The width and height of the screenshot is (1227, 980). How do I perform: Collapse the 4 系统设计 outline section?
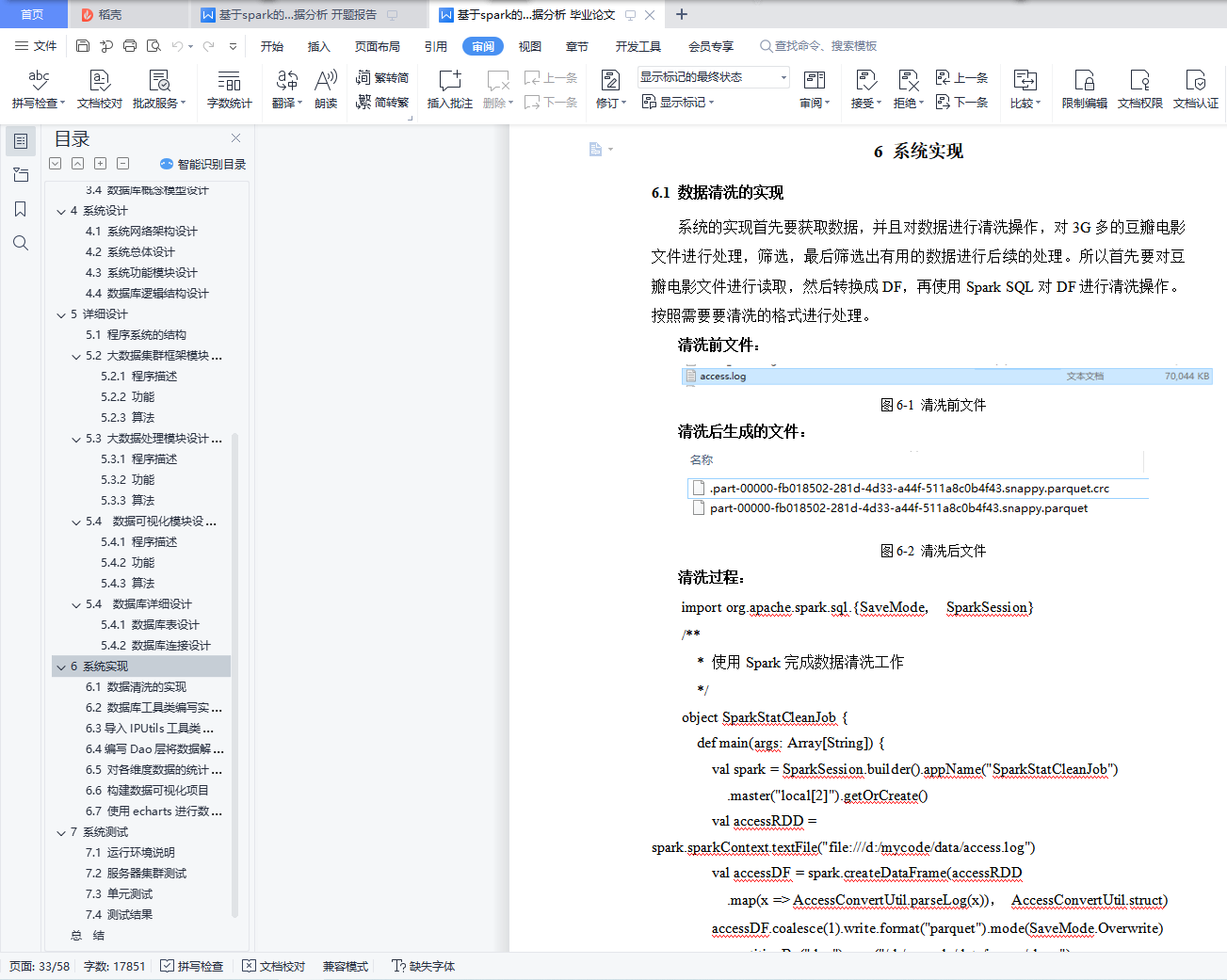point(61,211)
